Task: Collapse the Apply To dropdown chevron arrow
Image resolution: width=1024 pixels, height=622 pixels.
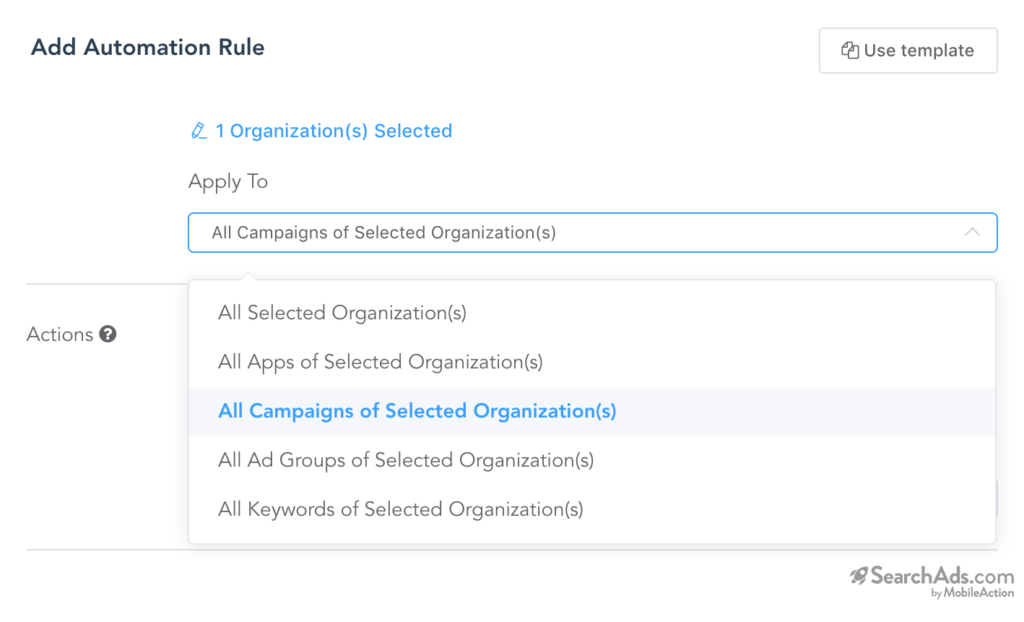Action: coord(972,232)
